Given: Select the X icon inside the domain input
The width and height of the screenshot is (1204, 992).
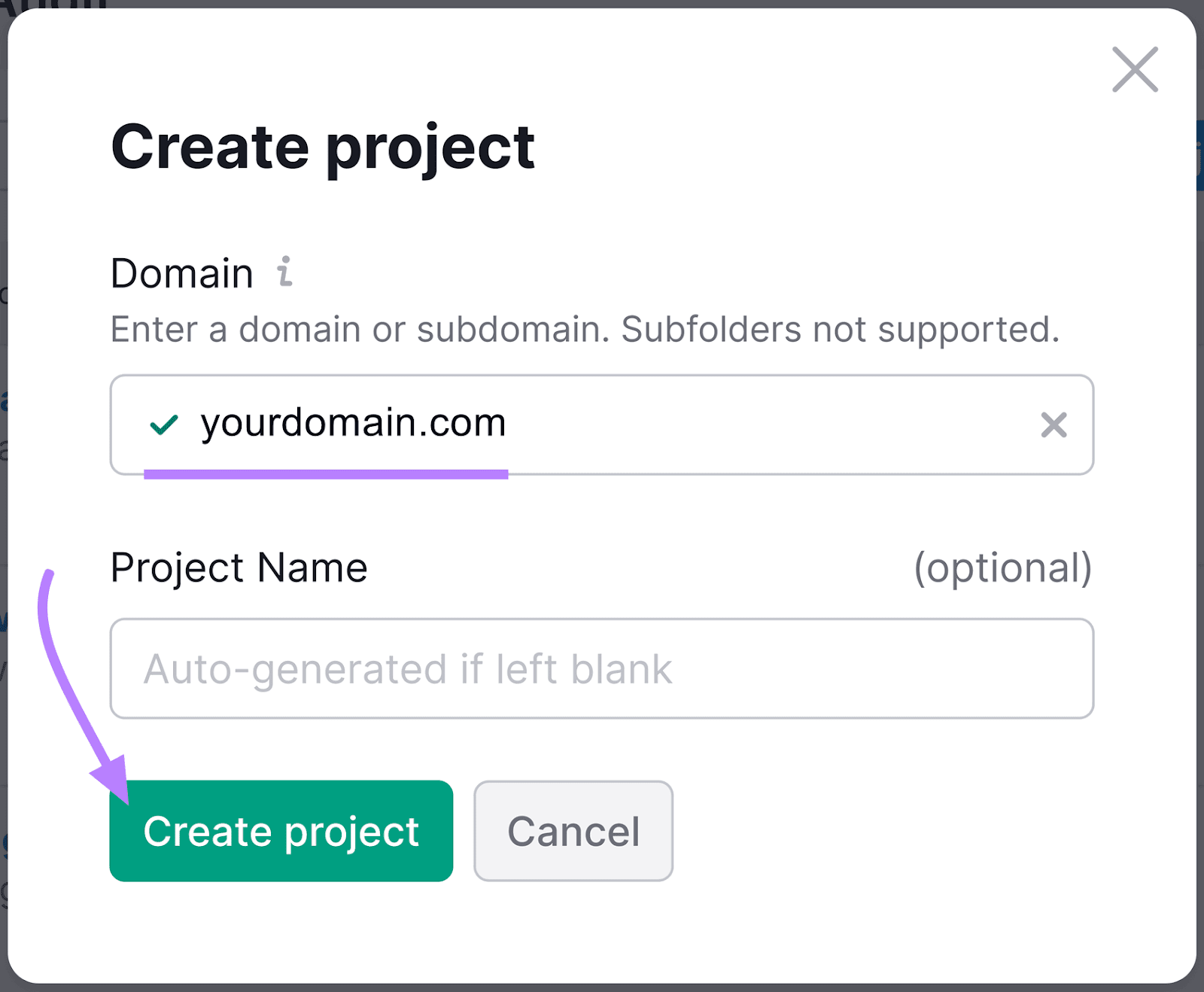Looking at the screenshot, I should 1054,425.
